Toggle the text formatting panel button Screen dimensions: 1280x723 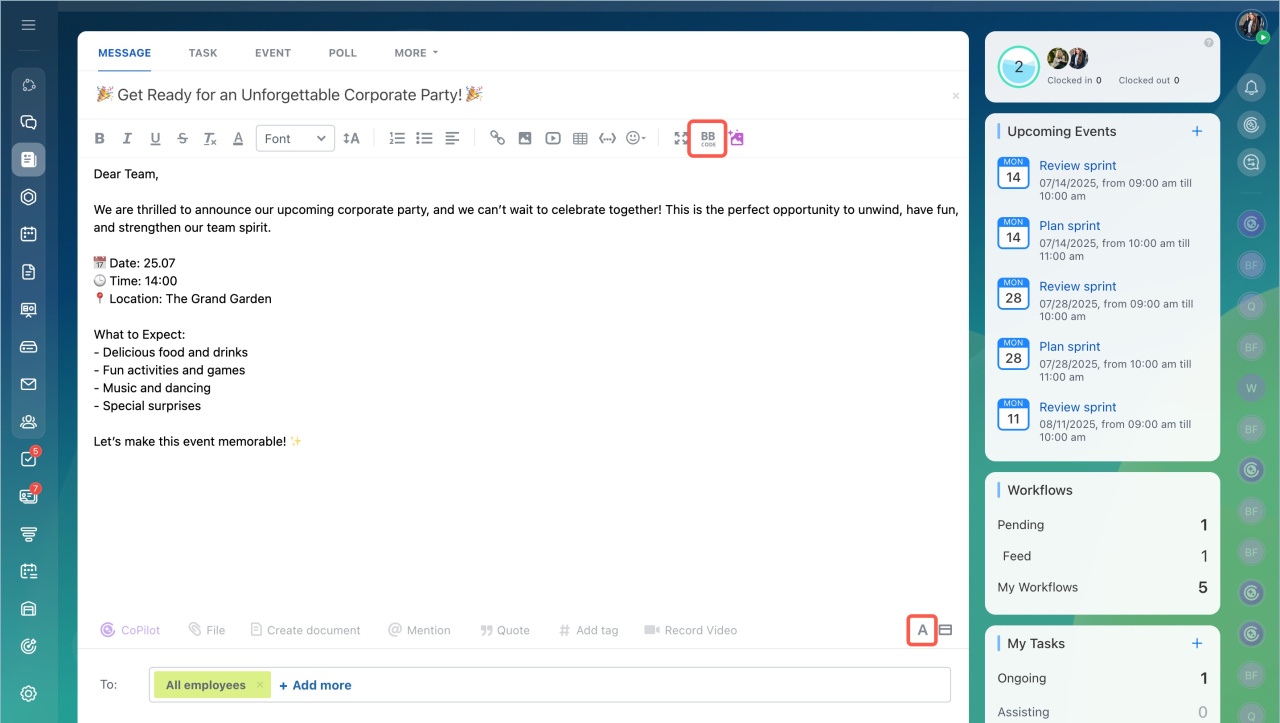(x=922, y=630)
